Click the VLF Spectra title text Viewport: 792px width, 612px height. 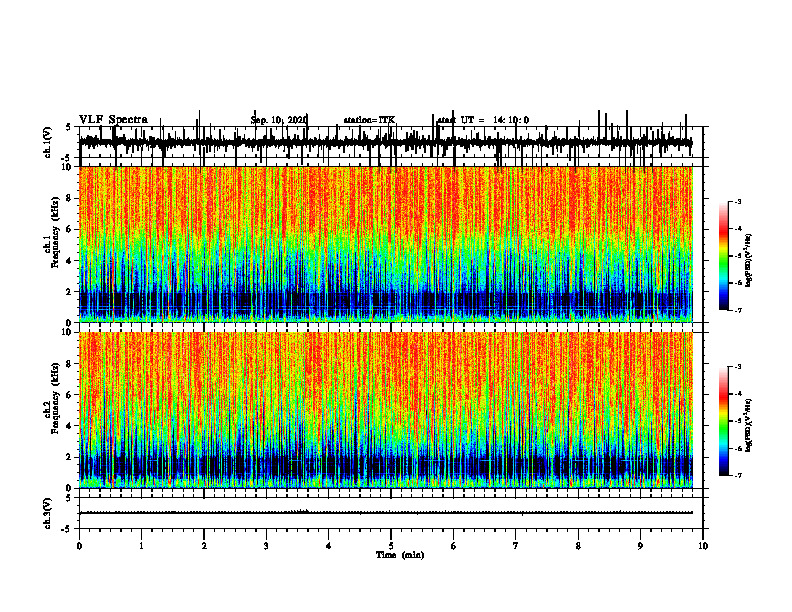113,120
